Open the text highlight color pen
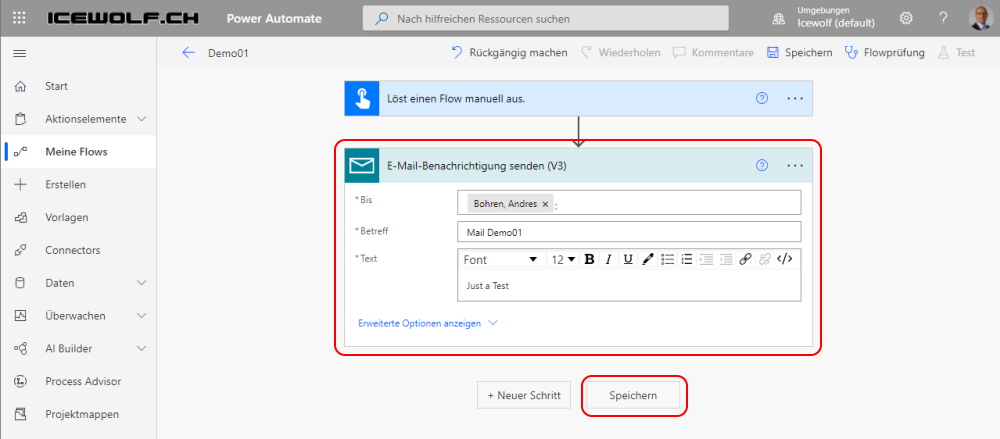Screen dimensions: 1000x439 [647, 259]
